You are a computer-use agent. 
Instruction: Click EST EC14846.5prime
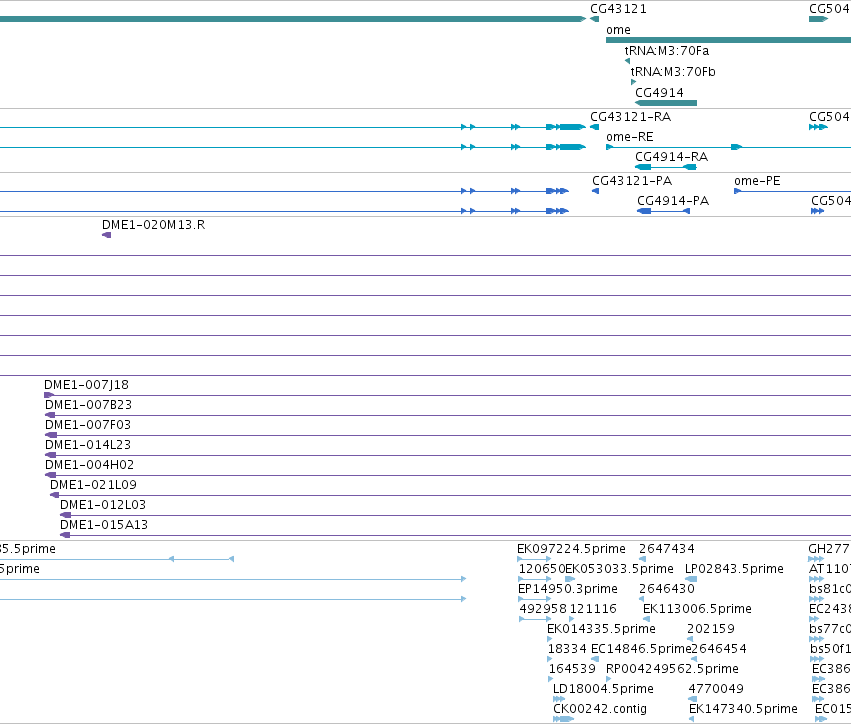641,649
